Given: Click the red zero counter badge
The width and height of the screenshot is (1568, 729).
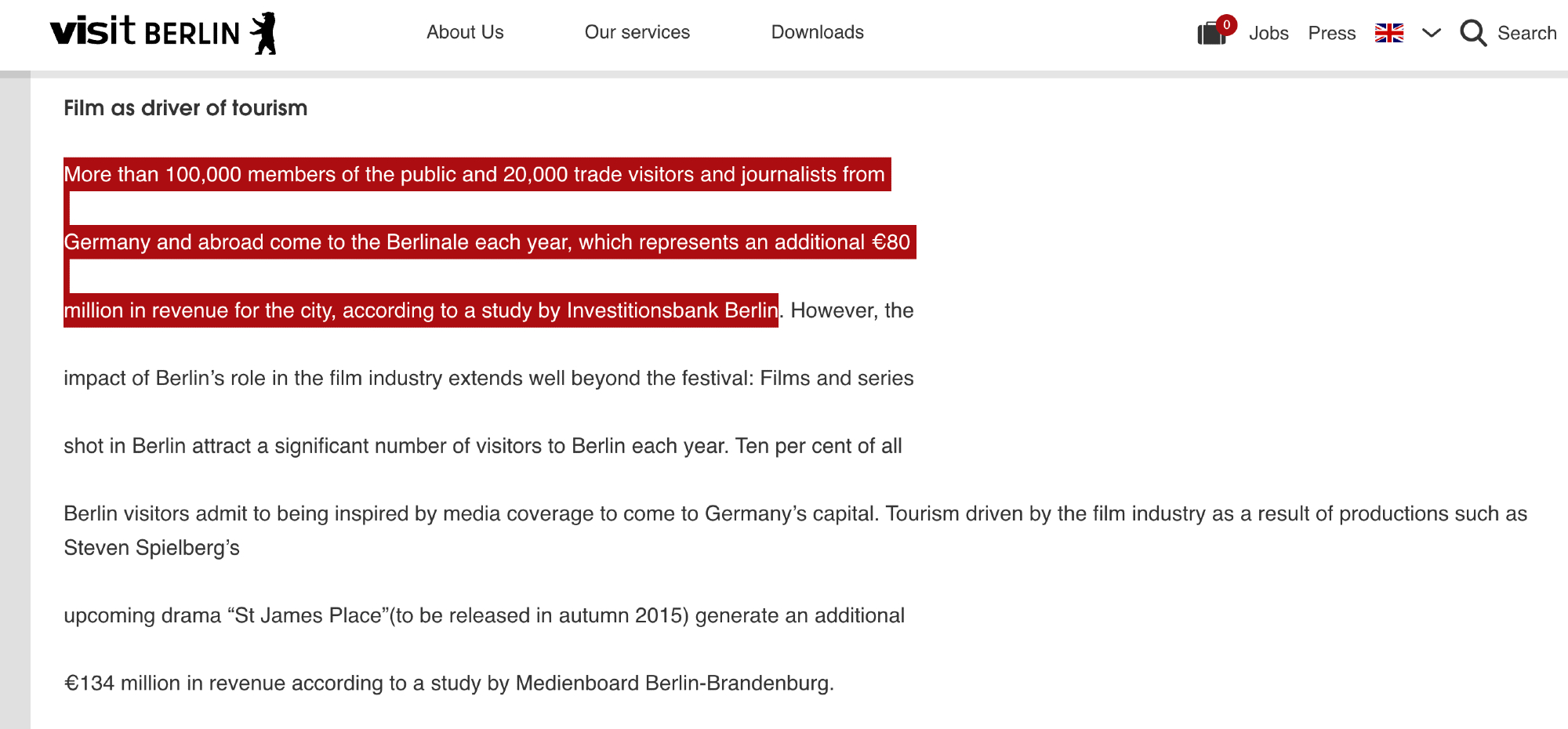Looking at the screenshot, I should (1227, 25).
